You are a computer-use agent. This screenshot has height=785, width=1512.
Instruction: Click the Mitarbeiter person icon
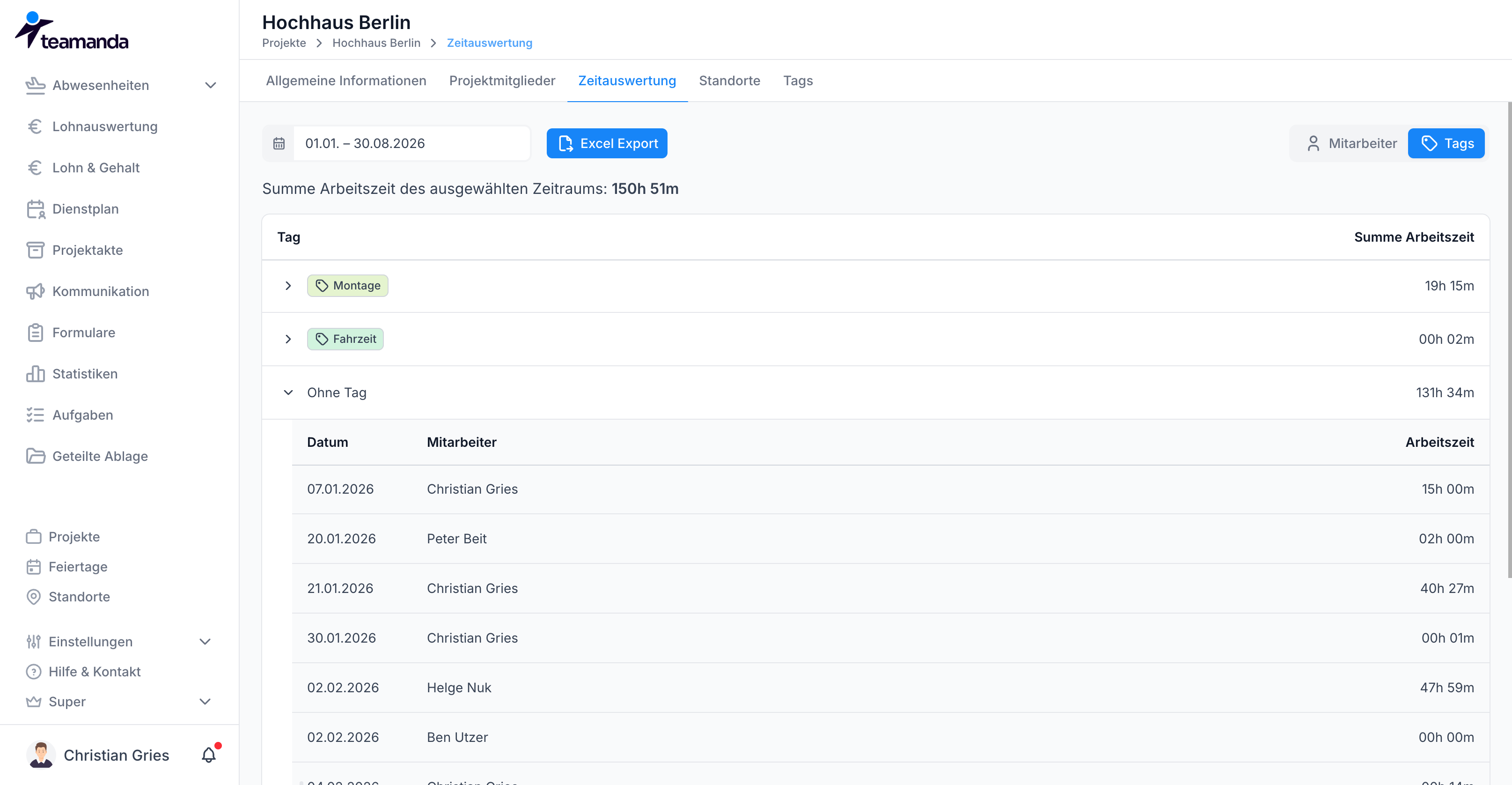[1314, 143]
